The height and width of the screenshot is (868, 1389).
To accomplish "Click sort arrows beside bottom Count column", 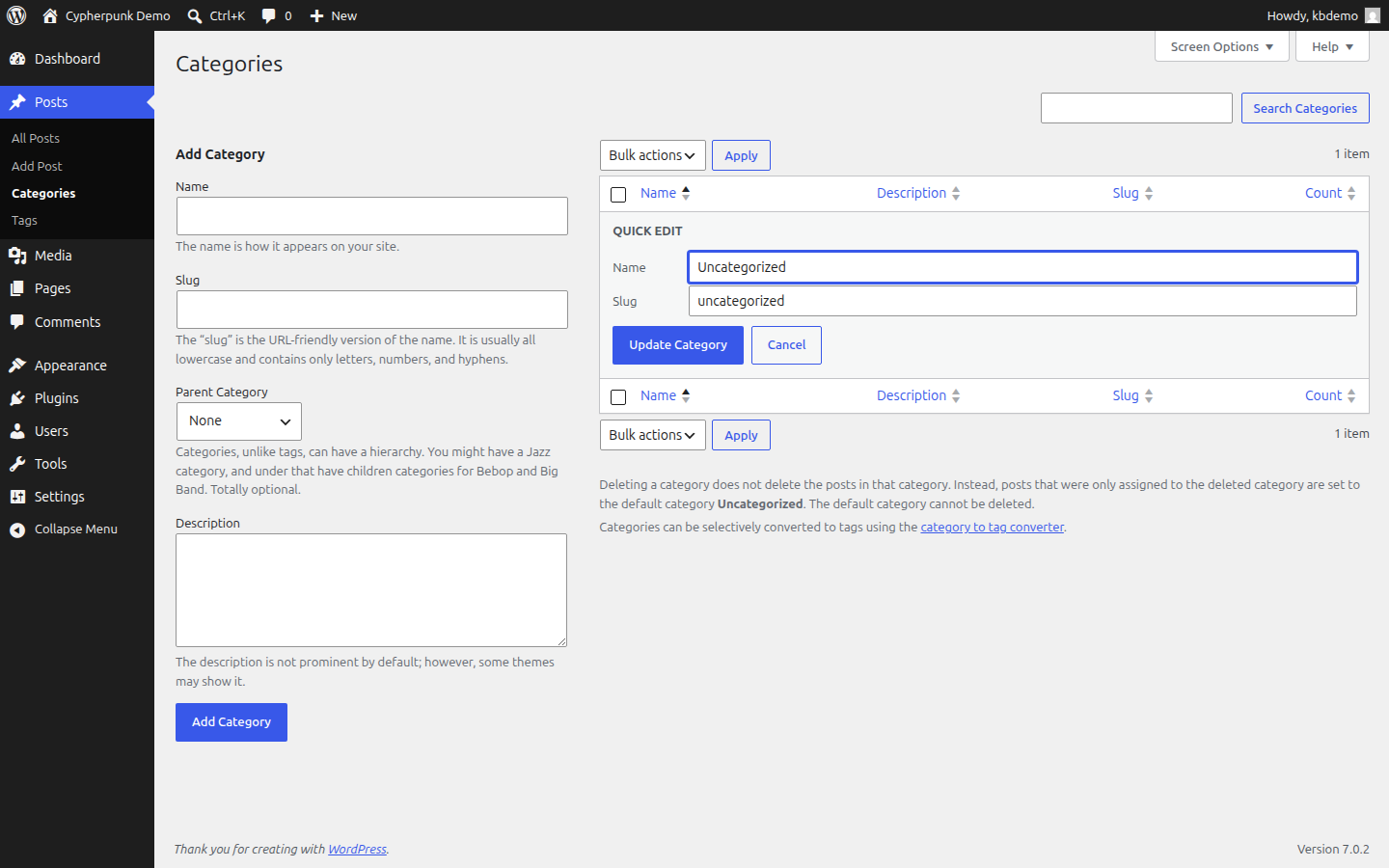I will [1351, 395].
